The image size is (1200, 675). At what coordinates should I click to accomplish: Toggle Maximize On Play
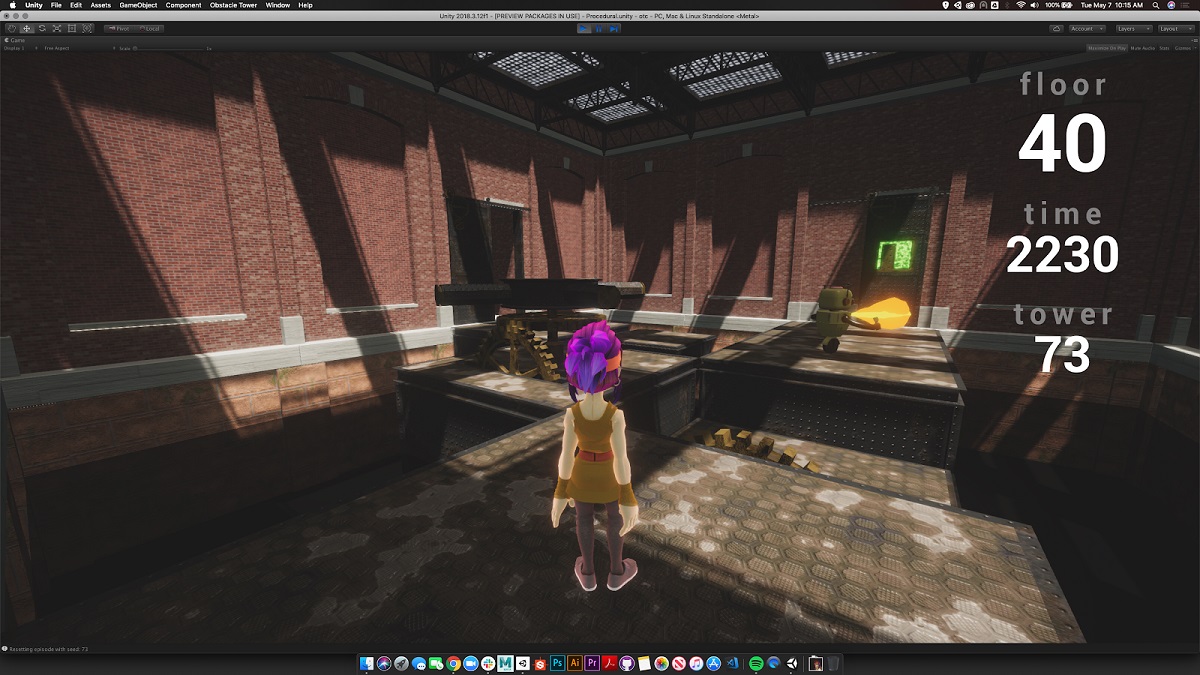click(1107, 48)
